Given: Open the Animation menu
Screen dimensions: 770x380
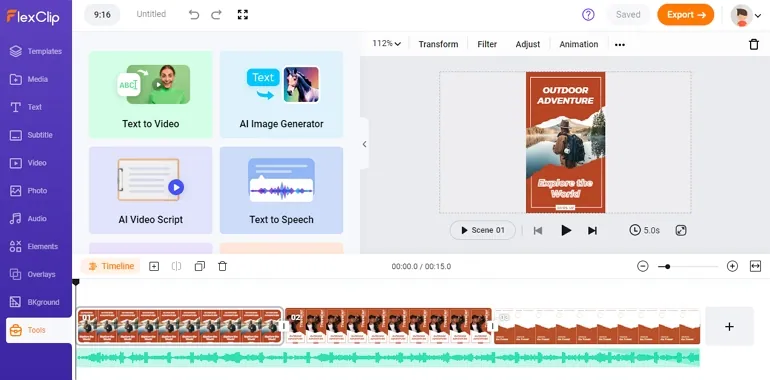Looking at the screenshot, I should (x=578, y=44).
